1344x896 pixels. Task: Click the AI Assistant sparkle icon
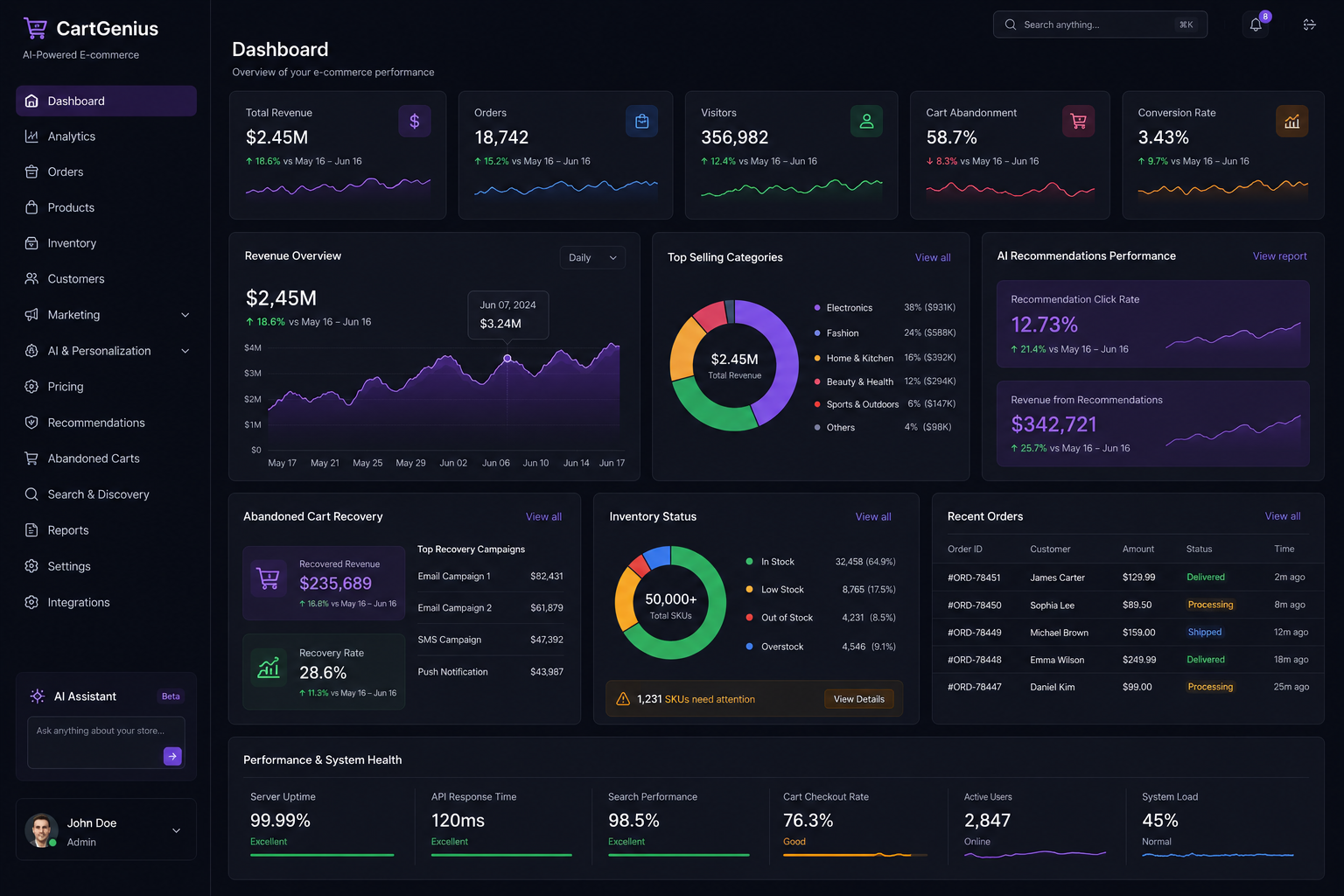[x=38, y=696]
